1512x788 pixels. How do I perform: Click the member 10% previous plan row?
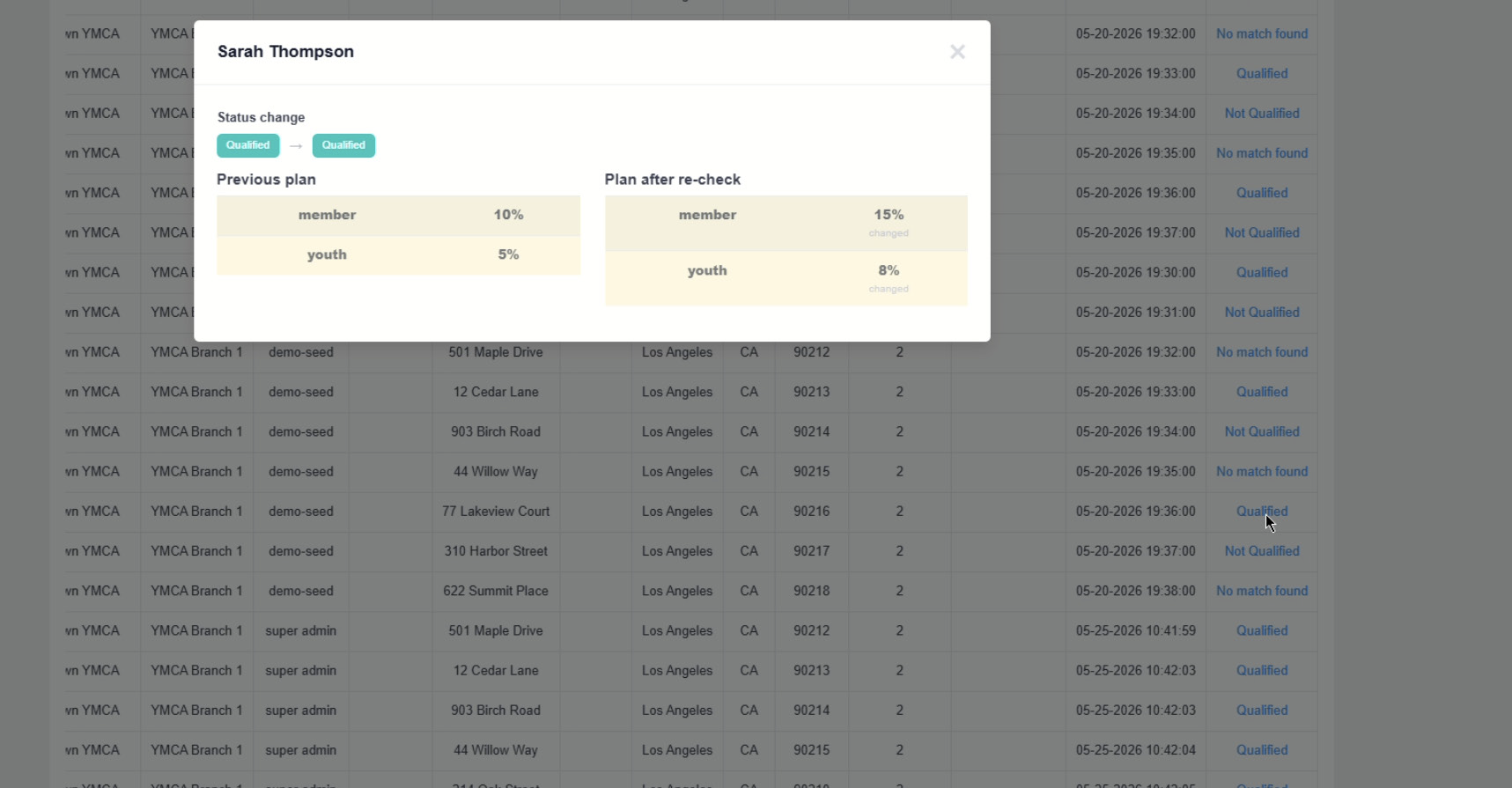tap(399, 215)
